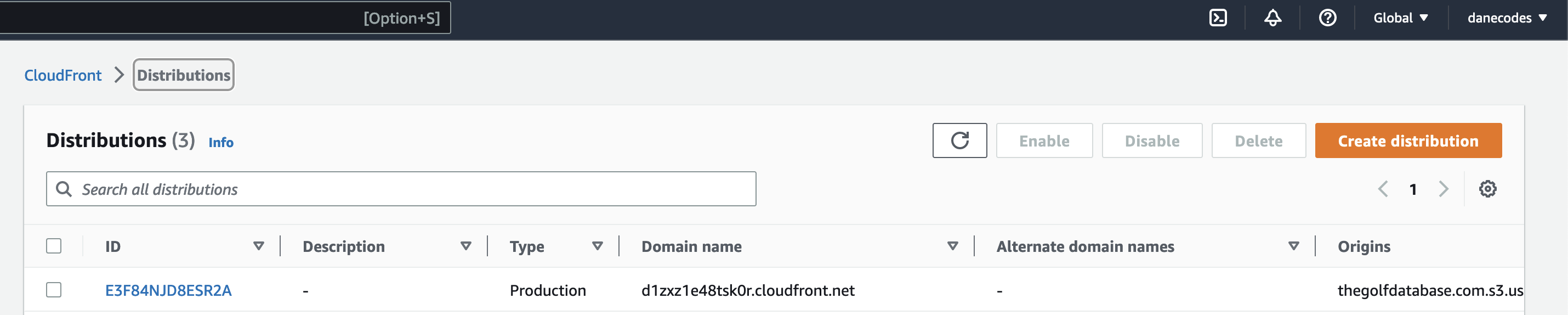The height and width of the screenshot is (315, 1568).
Task: Sort by Domain name column arrow
Action: pos(953,246)
